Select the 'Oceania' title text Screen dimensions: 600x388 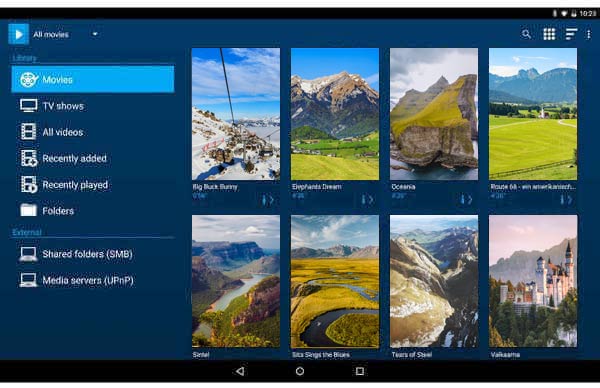click(x=403, y=187)
